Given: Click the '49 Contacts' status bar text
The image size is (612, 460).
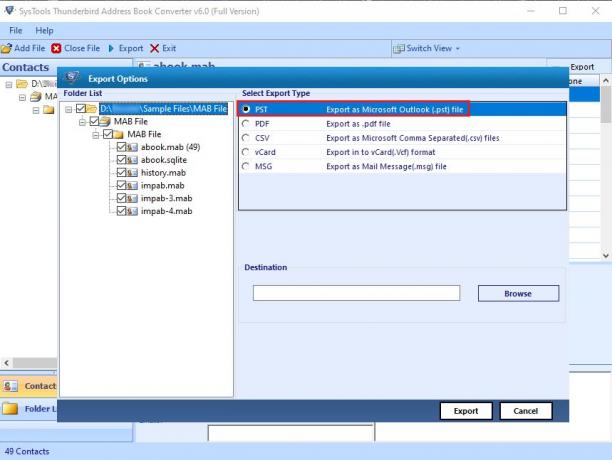Looking at the screenshot, I should (27, 451).
